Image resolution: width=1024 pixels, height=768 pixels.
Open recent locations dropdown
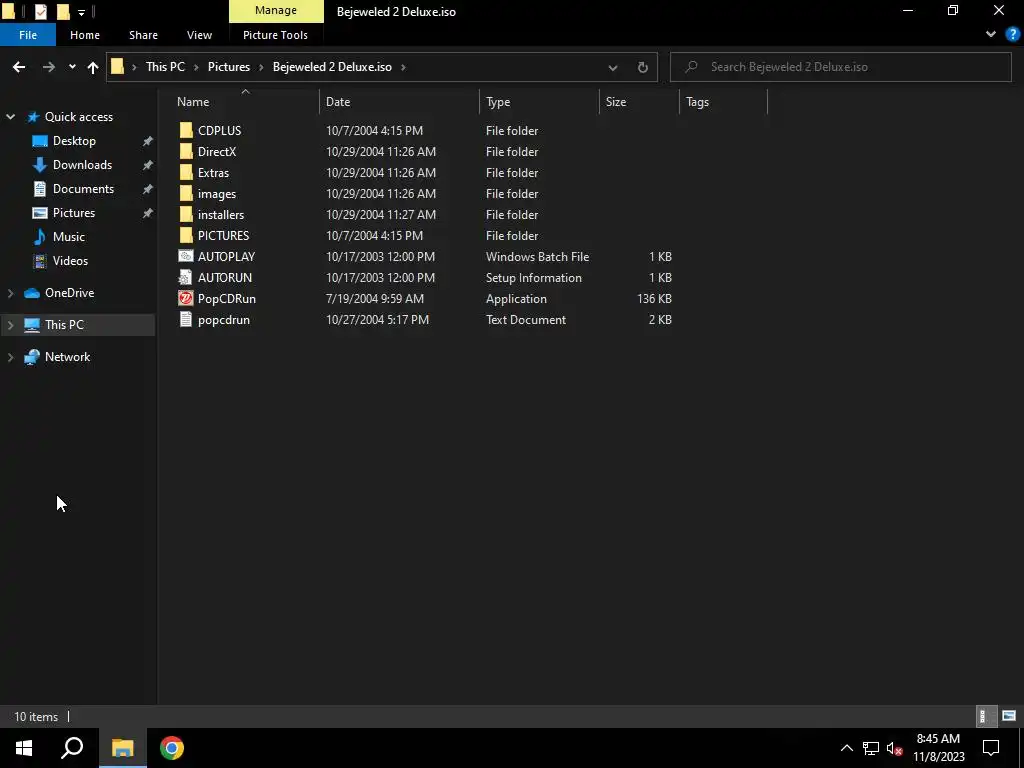tap(72, 67)
